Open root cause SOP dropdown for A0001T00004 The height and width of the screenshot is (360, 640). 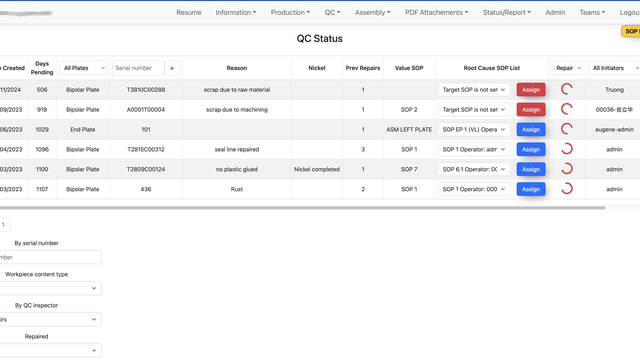(474, 110)
